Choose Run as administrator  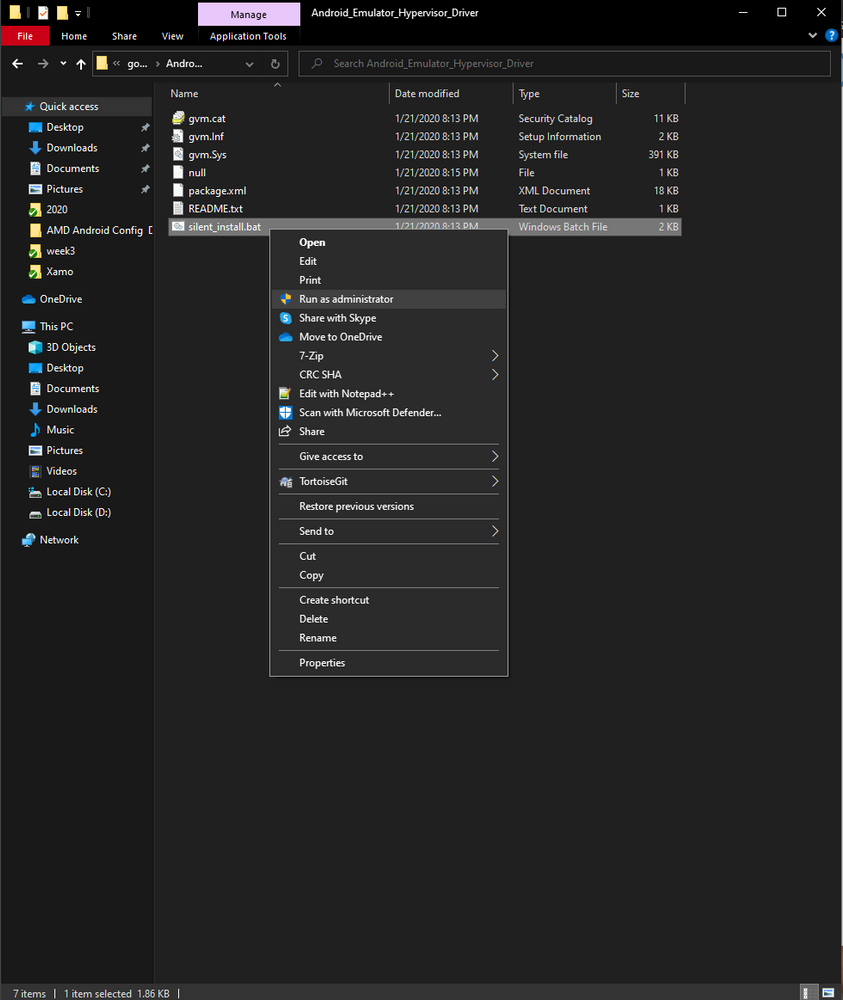point(388,299)
